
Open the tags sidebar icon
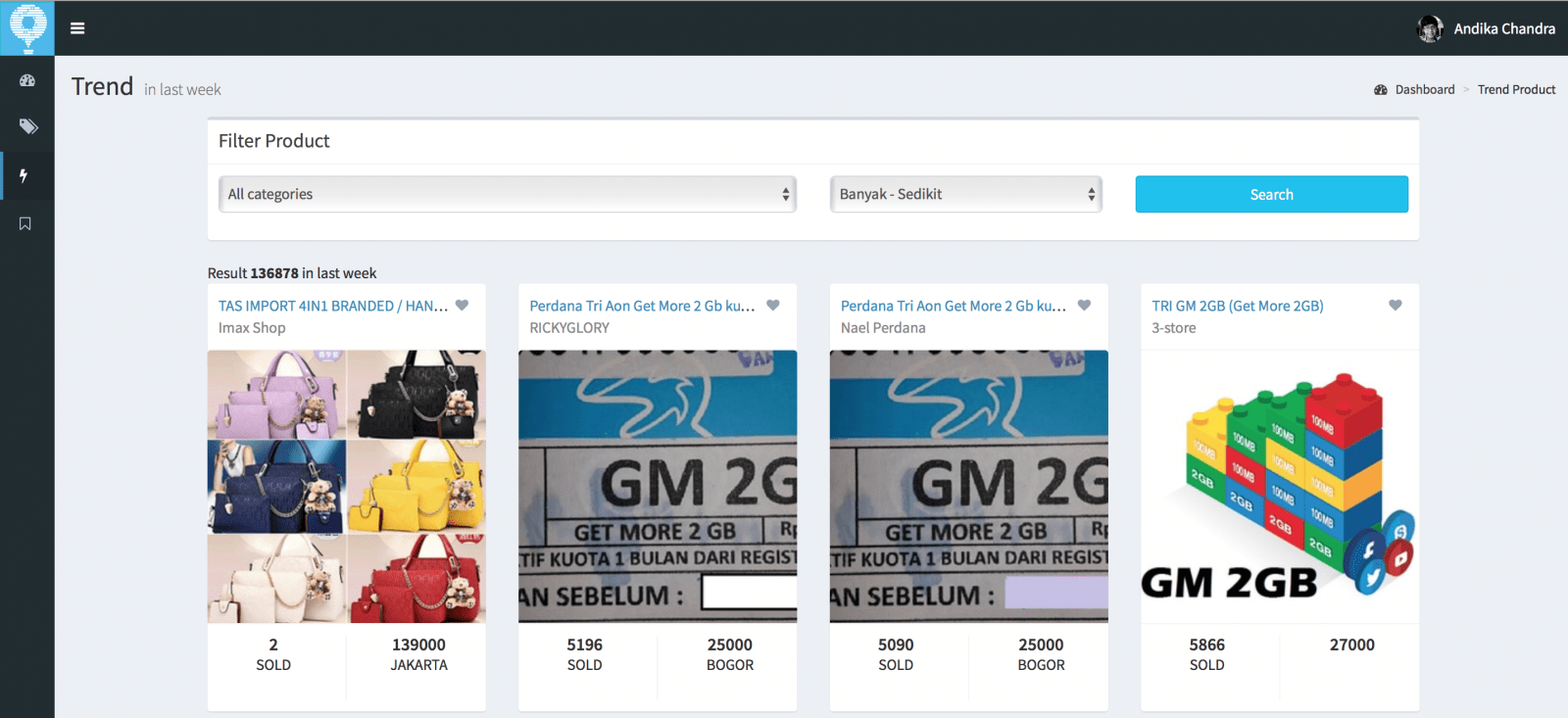pos(27,126)
